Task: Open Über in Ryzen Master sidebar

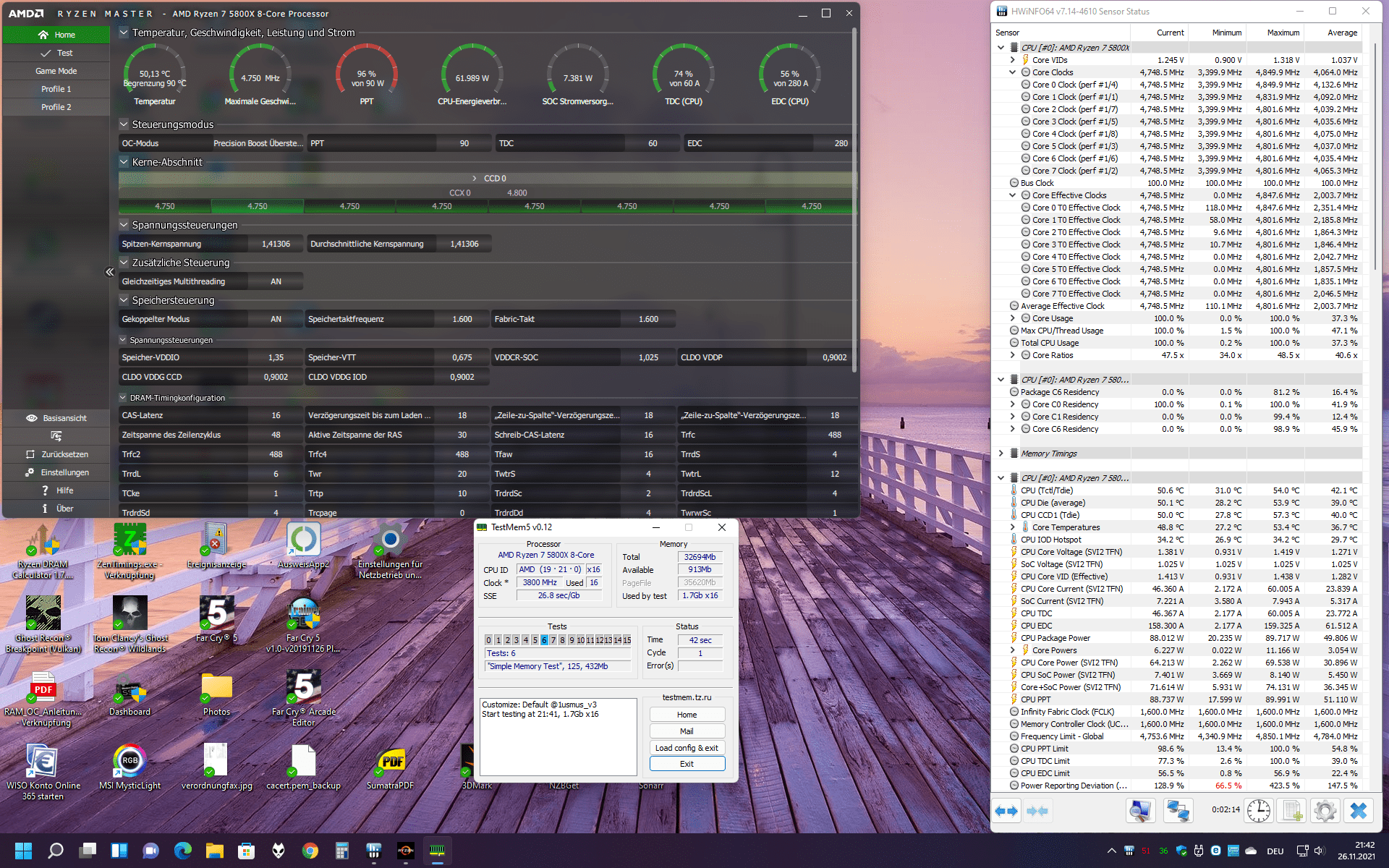Action: click(56, 509)
